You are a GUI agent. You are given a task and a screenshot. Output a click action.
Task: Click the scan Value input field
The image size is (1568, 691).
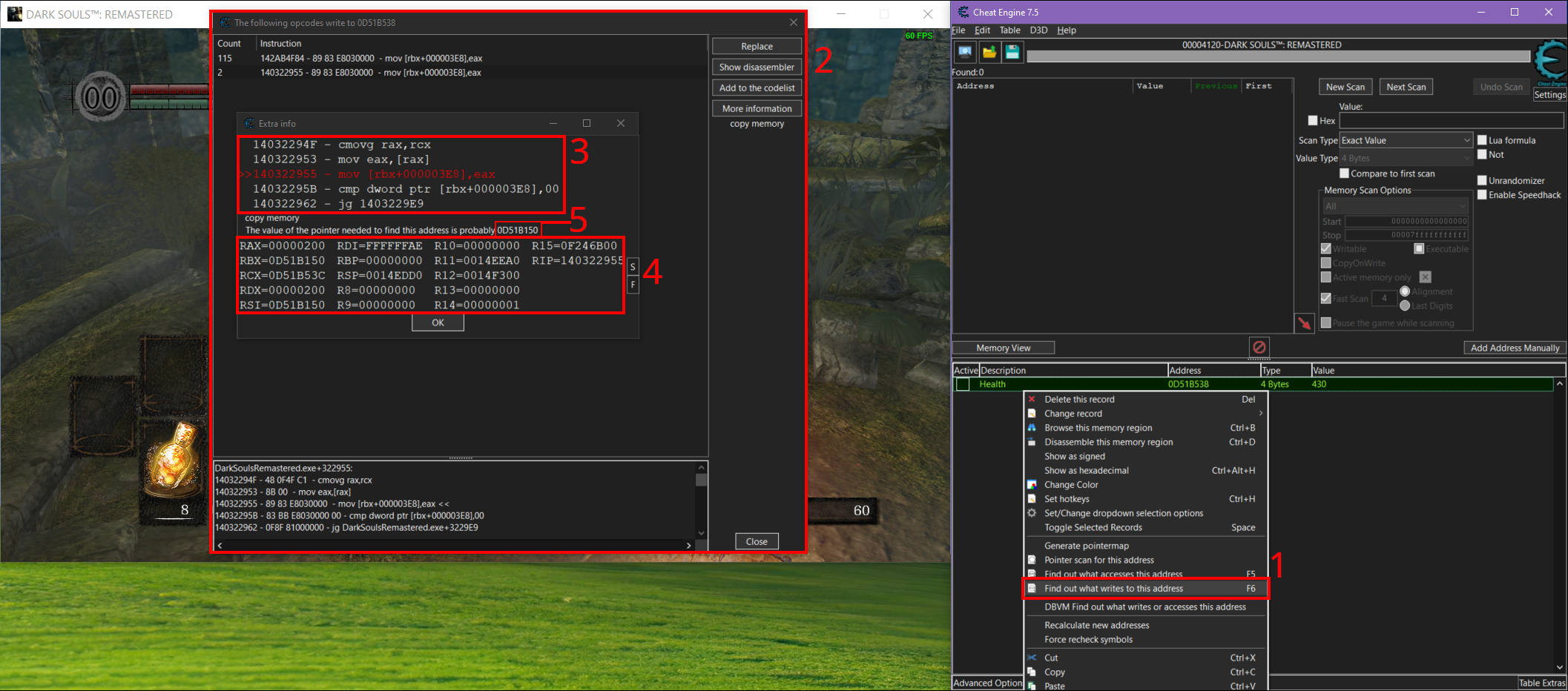[1452, 120]
